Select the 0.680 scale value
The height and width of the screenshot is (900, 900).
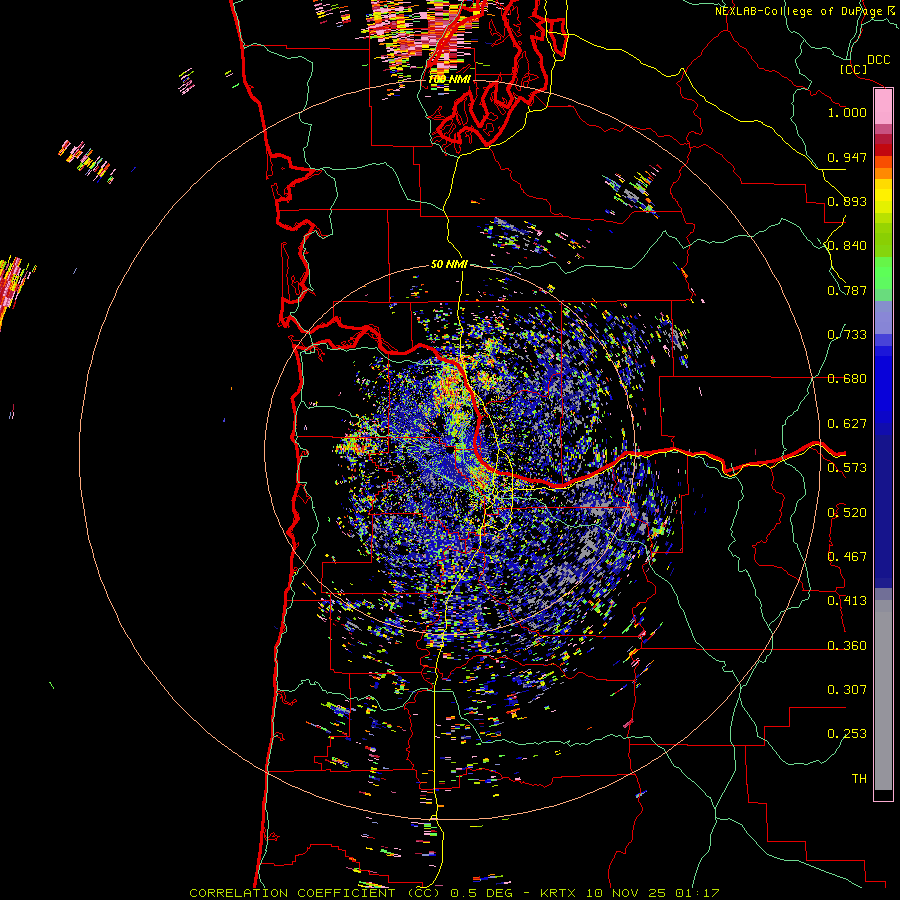pyautogui.click(x=847, y=379)
